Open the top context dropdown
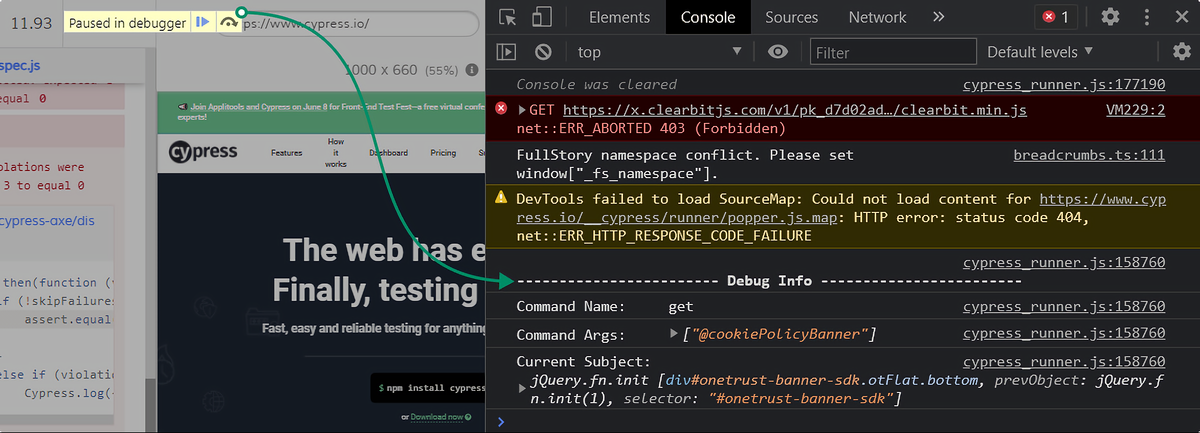 660,51
